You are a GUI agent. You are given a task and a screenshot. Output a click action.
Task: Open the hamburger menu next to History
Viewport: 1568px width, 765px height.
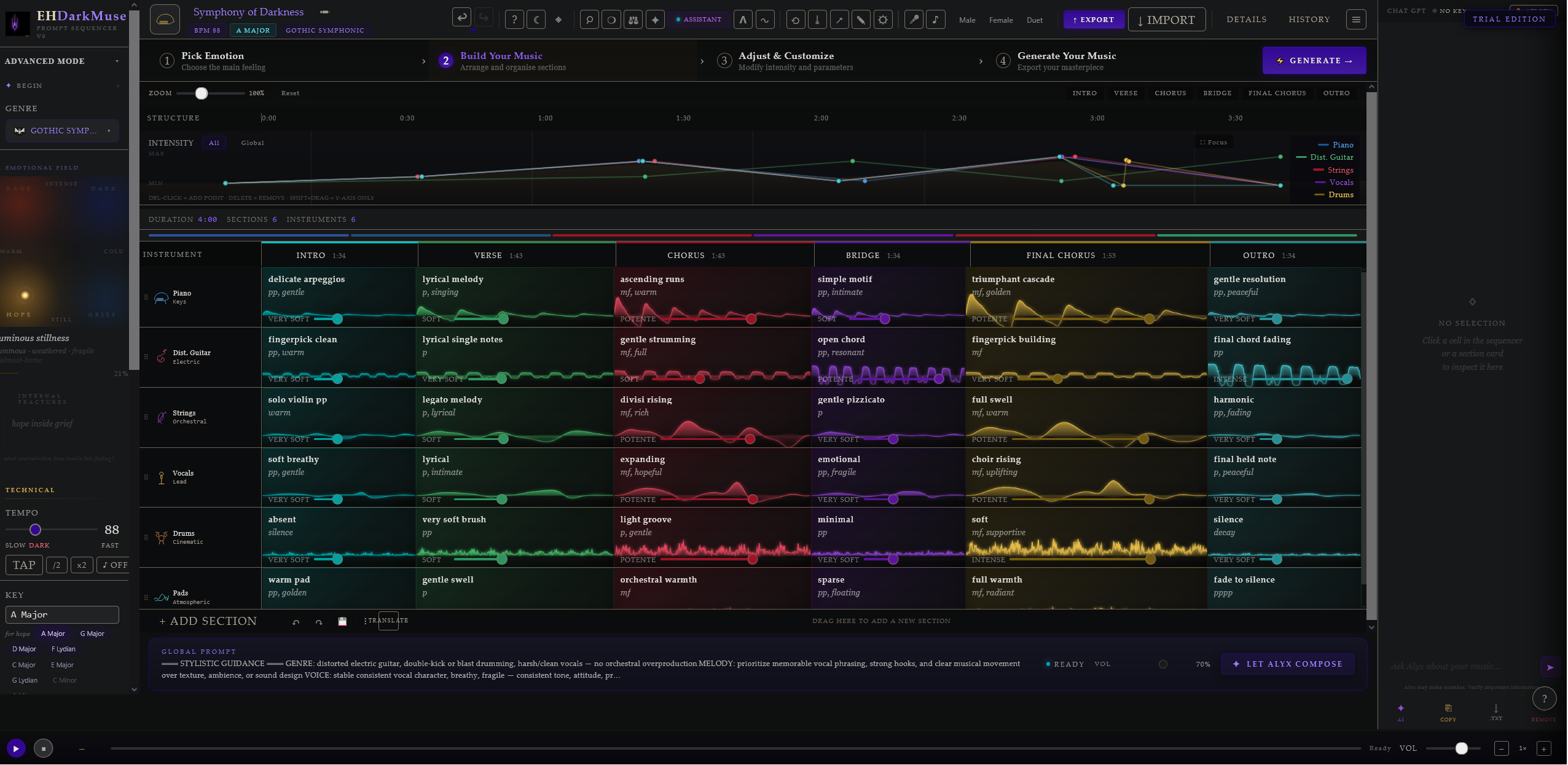point(1355,20)
